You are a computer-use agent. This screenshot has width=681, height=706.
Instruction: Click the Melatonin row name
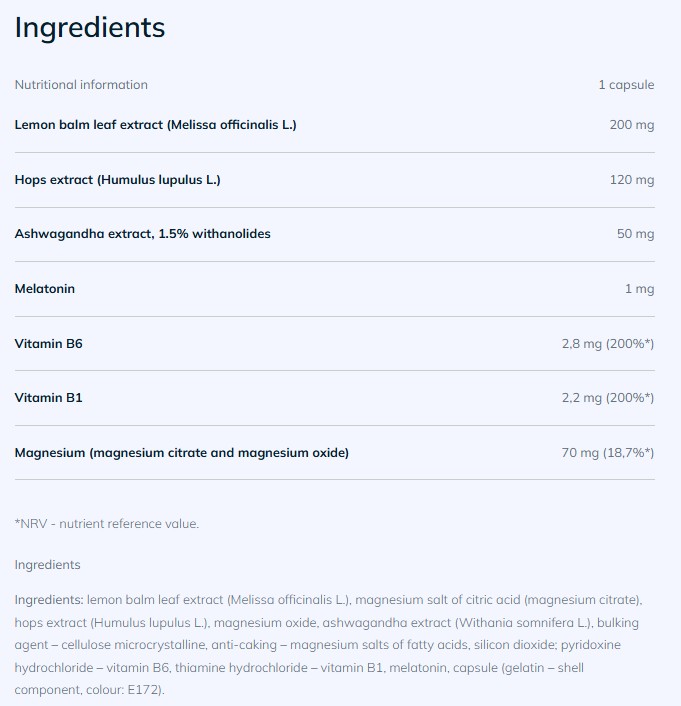click(45, 289)
